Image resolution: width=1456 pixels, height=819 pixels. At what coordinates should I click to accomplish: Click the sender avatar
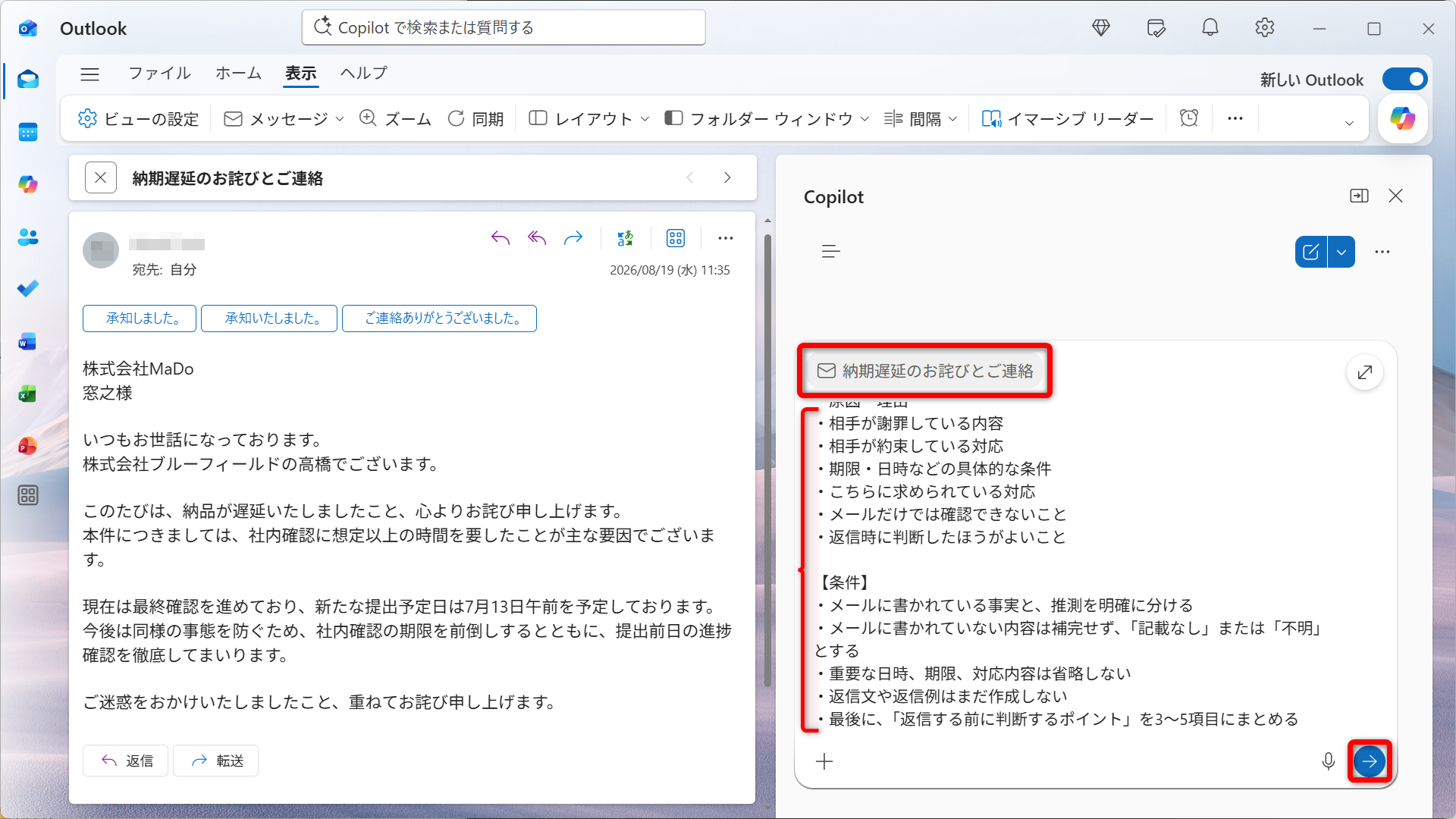(101, 250)
